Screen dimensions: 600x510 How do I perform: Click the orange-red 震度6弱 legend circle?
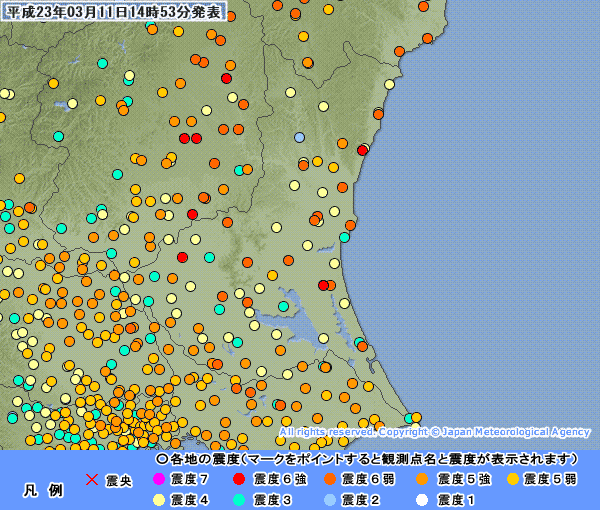coord(329,480)
